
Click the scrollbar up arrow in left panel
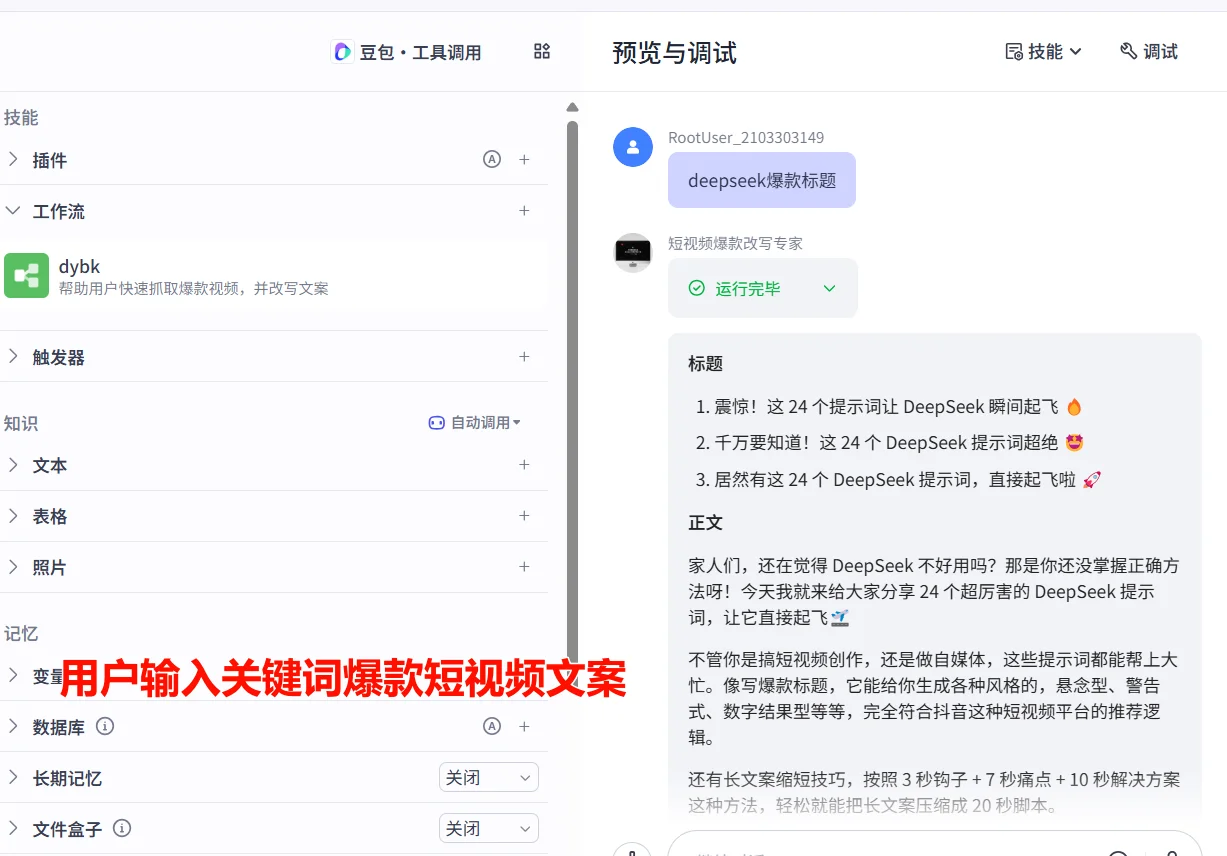point(572,107)
